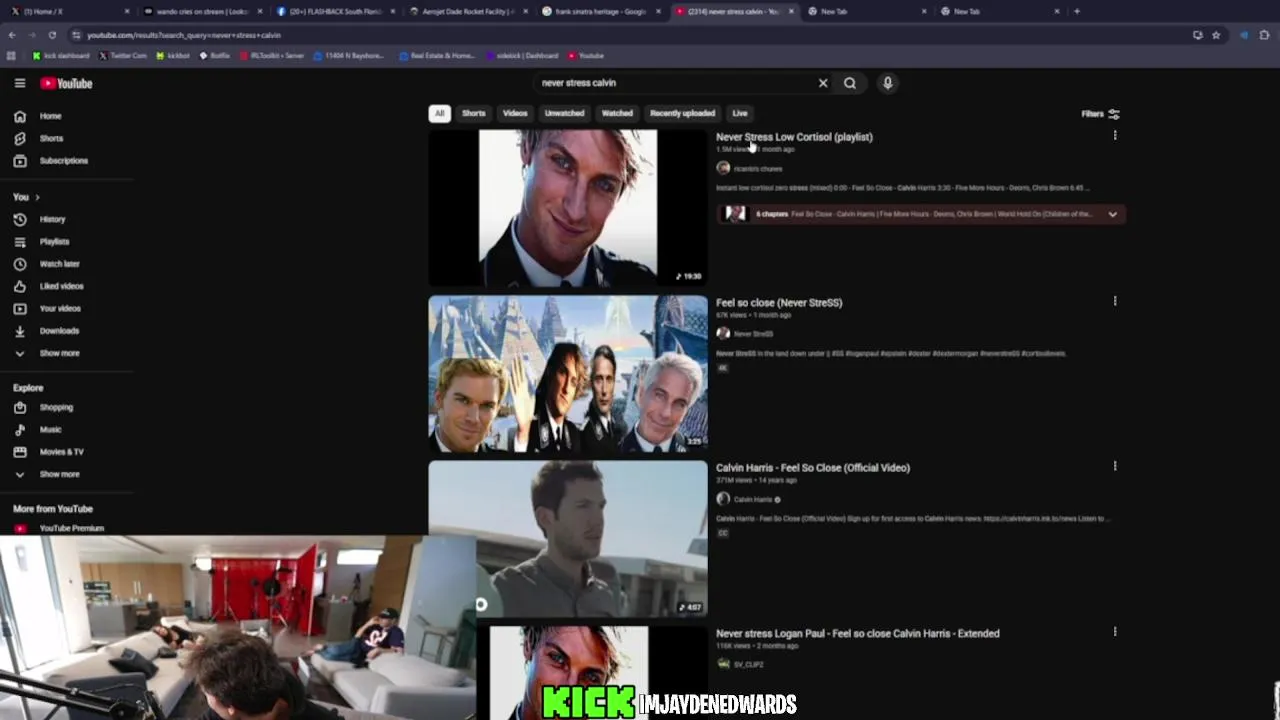Image resolution: width=1280 pixels, height=720 pixels.
Task: Open kick dashboard bookmark
Action: point(61,56)
